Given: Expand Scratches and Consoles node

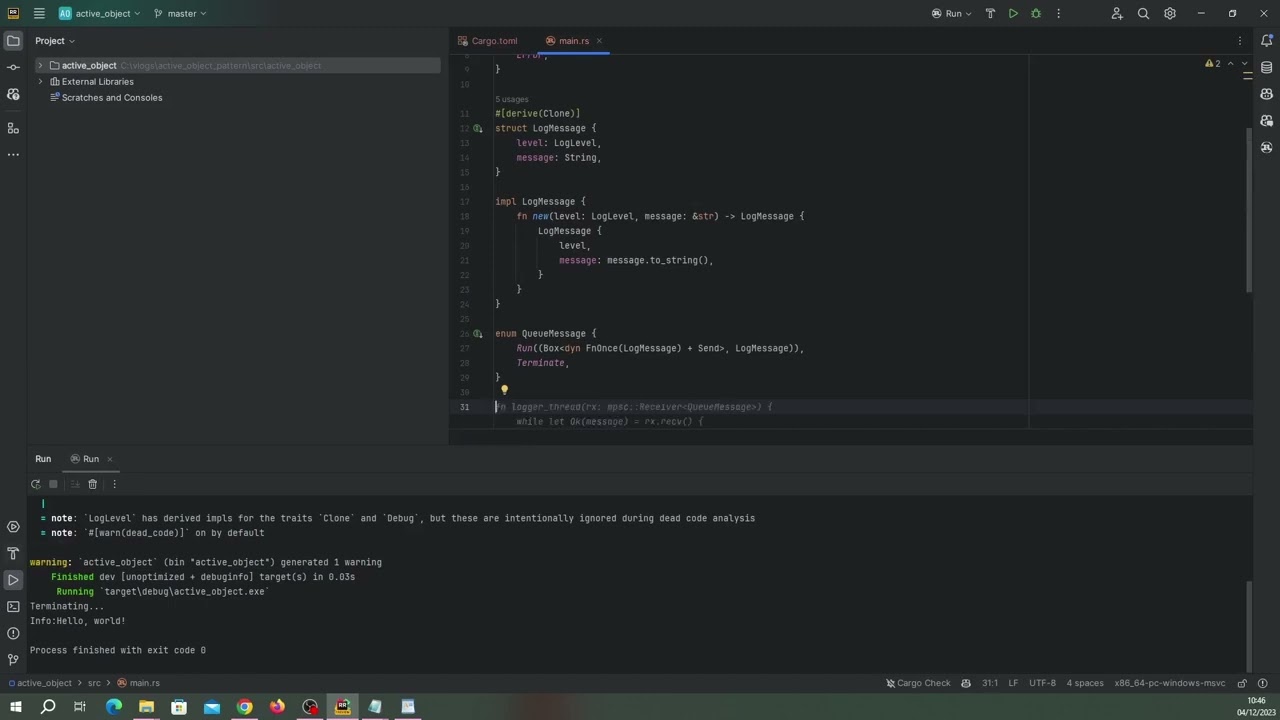Looking at the screenshot, I should 104,98.
